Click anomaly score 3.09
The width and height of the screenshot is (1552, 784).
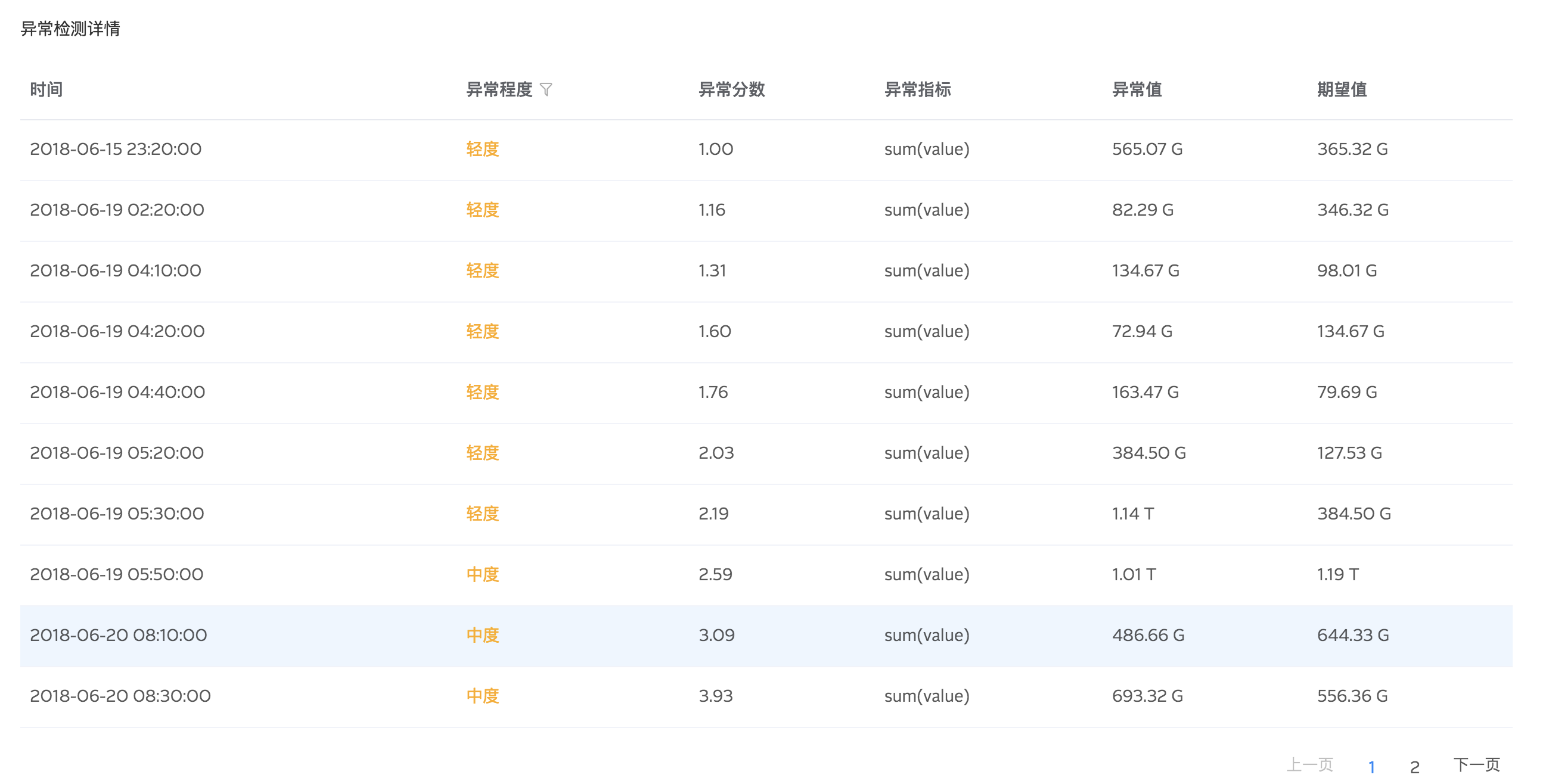click(716, 635)
